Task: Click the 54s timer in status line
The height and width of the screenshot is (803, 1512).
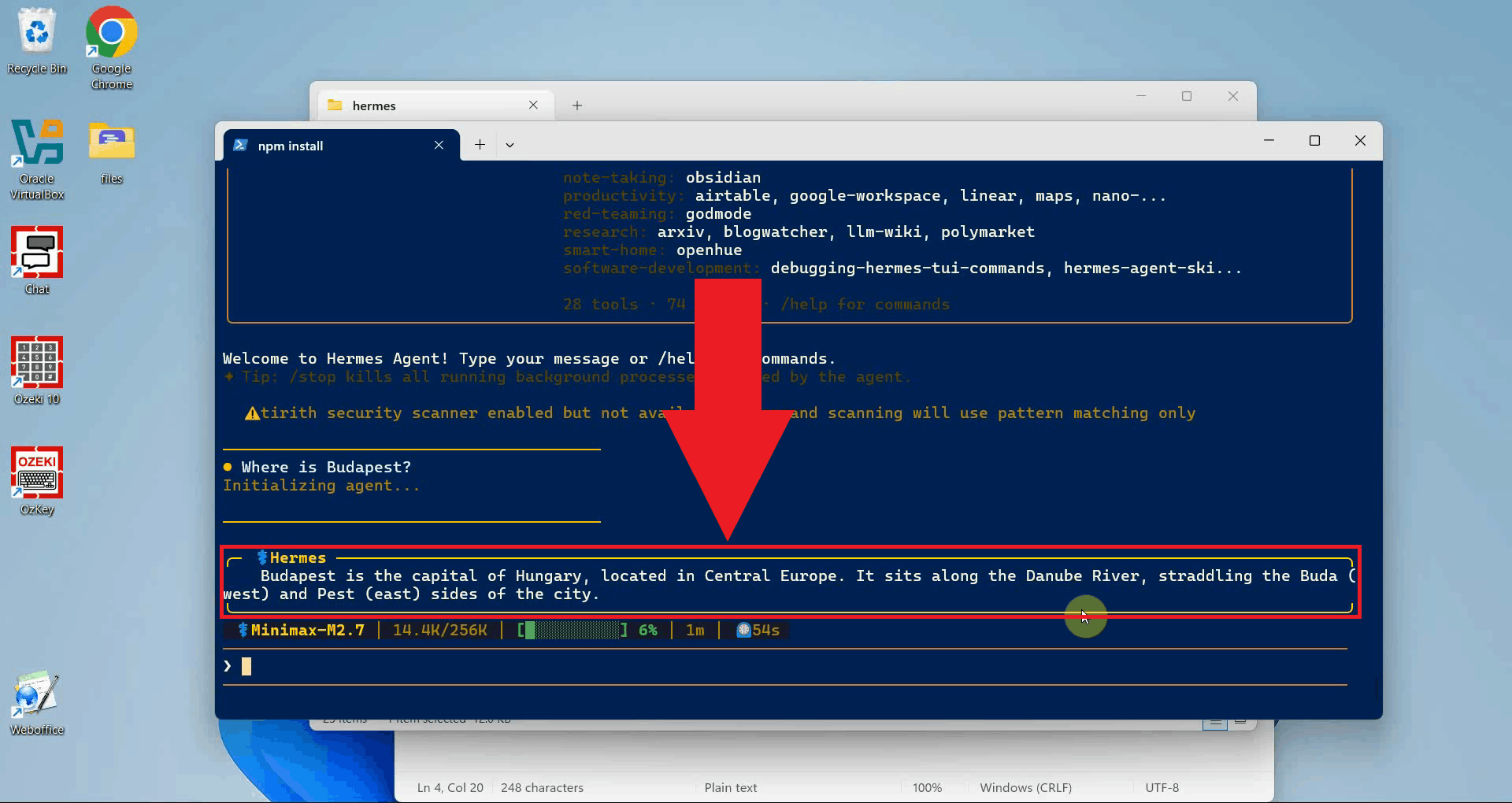Action: coord(766,631)
